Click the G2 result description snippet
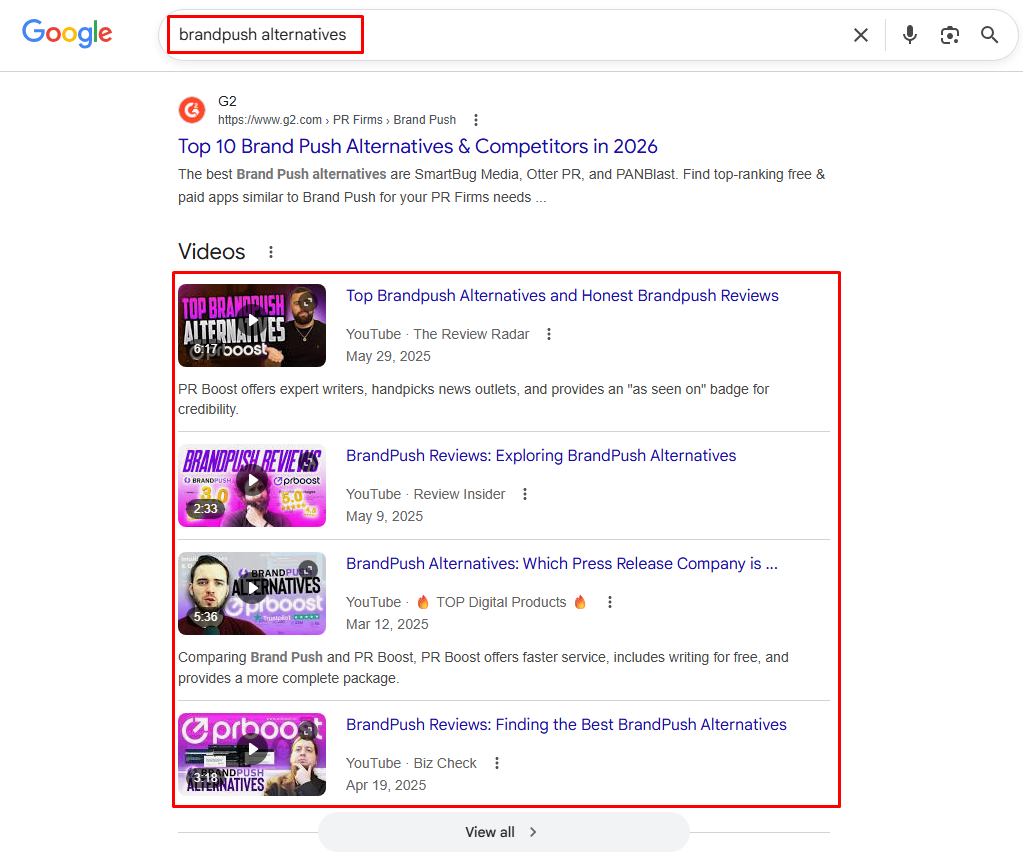 coord(502,186)
